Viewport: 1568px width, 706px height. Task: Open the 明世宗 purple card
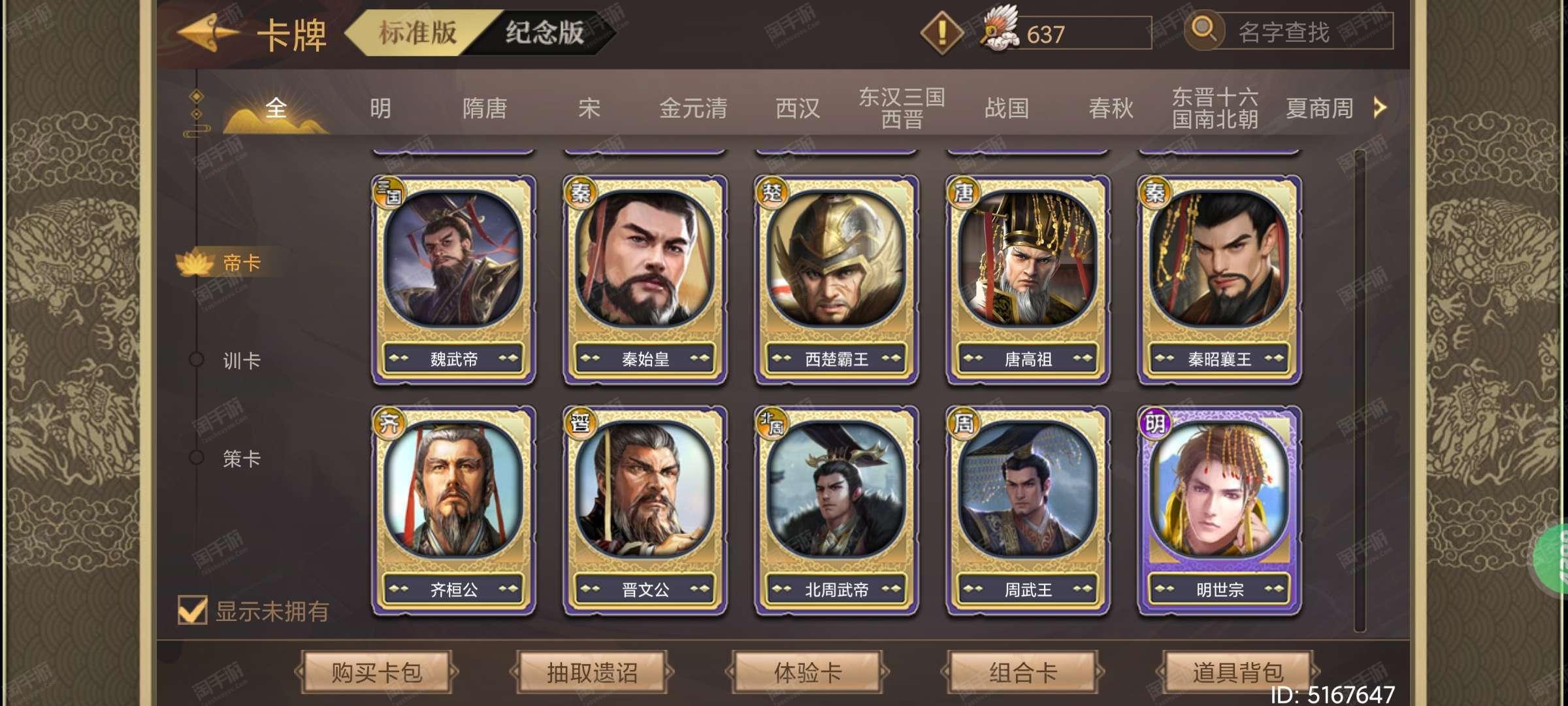(x=1219, y=511)
